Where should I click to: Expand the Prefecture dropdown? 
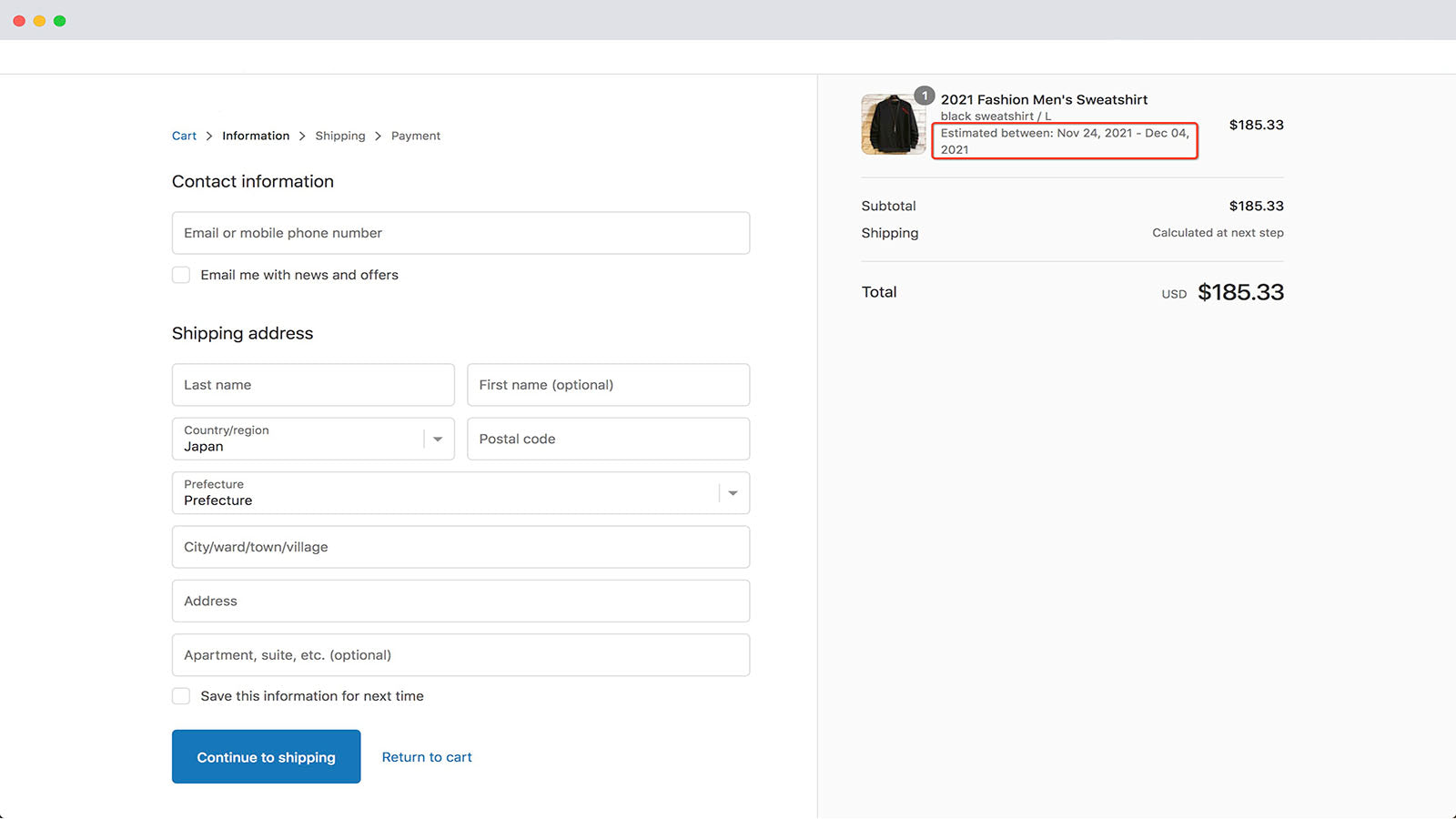pos(460,493)
